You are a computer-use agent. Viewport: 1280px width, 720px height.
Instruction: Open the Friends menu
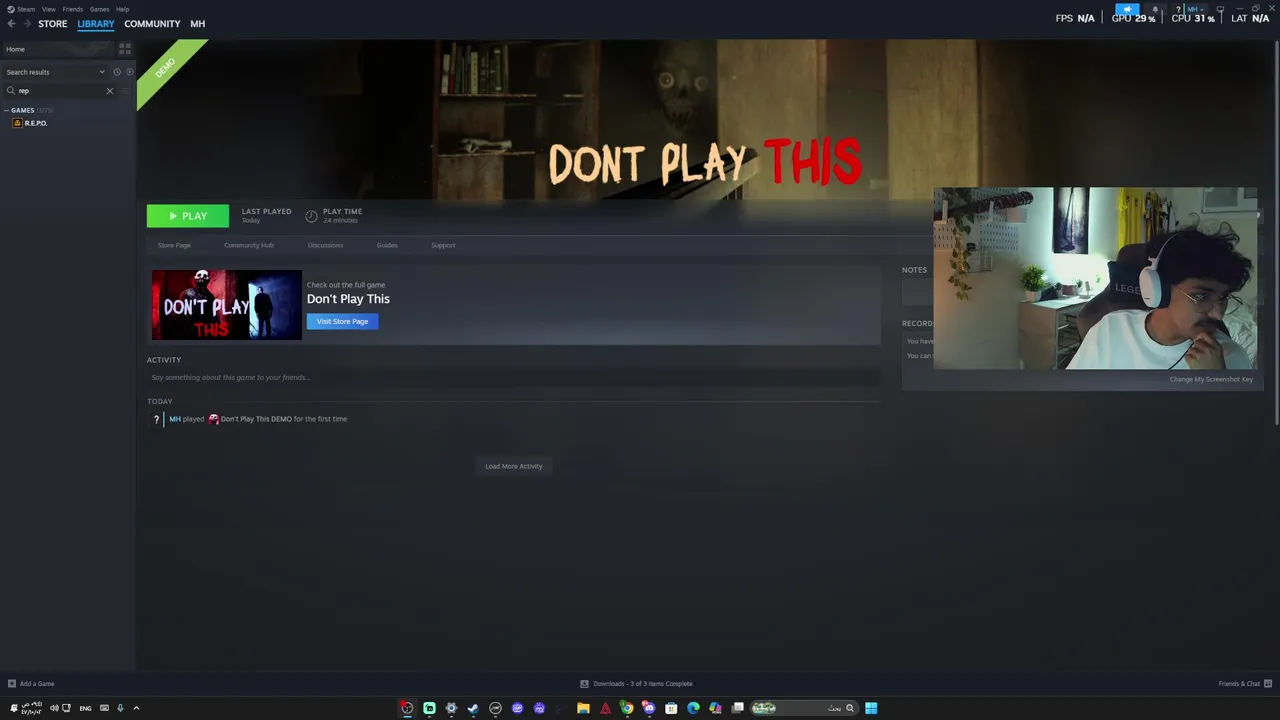(73, 9)
